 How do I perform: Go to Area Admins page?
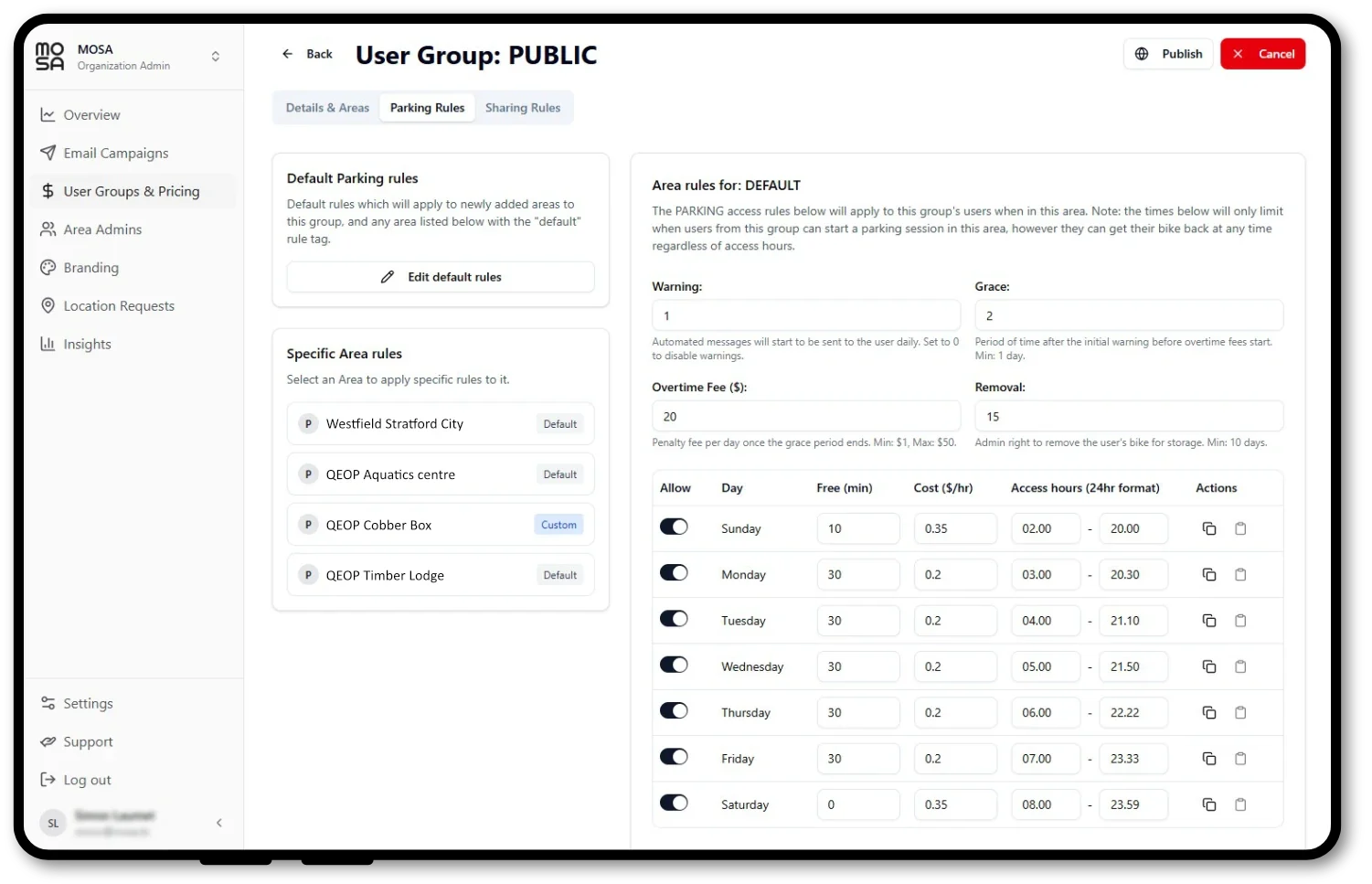click(133, 229)
